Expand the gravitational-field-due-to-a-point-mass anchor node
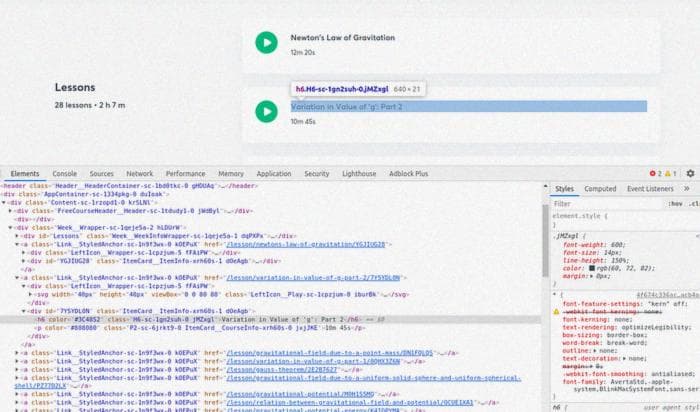Image resolution: width=700 pixels, height=412 pixels. 17,353
